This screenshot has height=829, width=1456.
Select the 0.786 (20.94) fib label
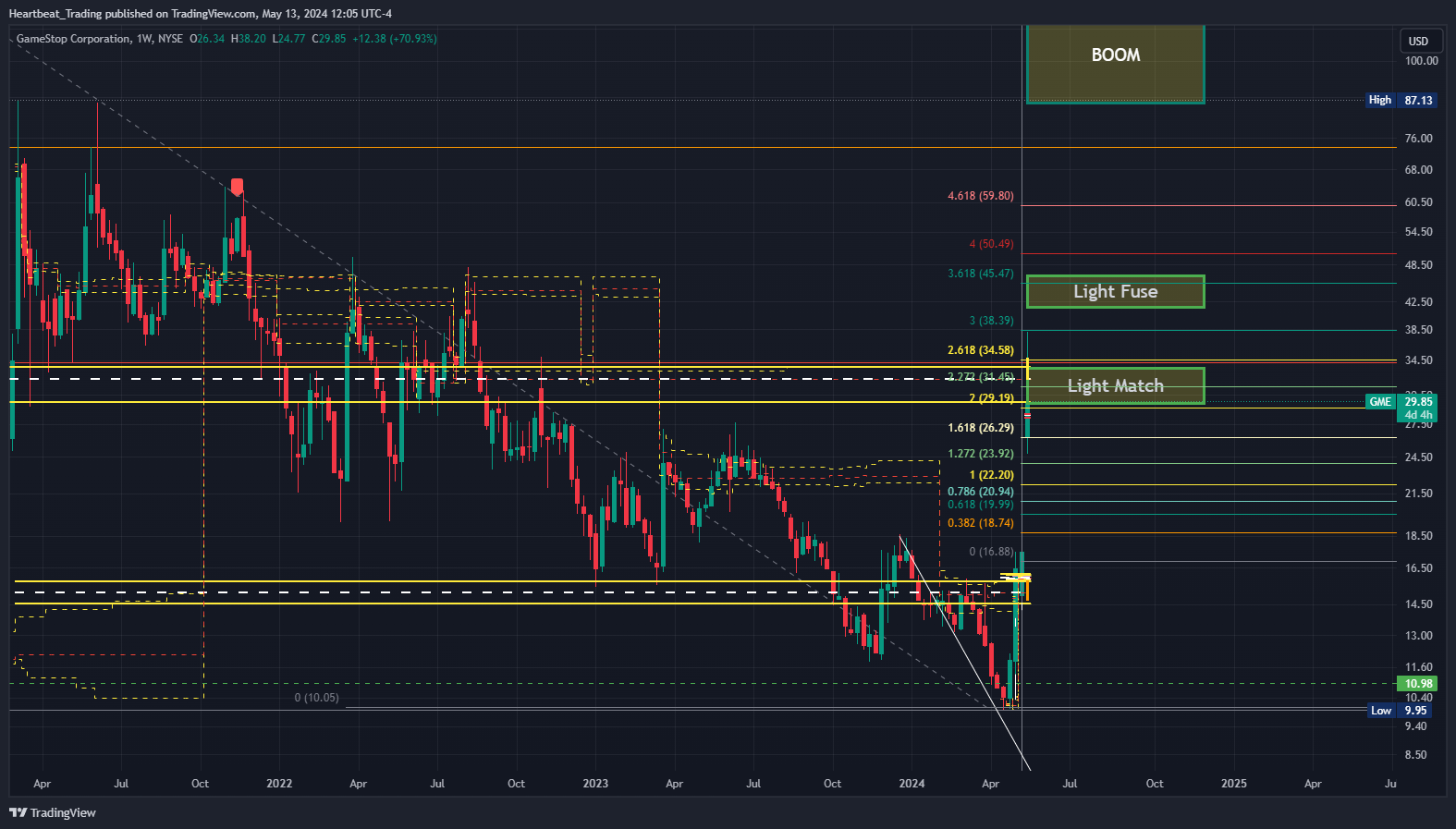(980, 492)
